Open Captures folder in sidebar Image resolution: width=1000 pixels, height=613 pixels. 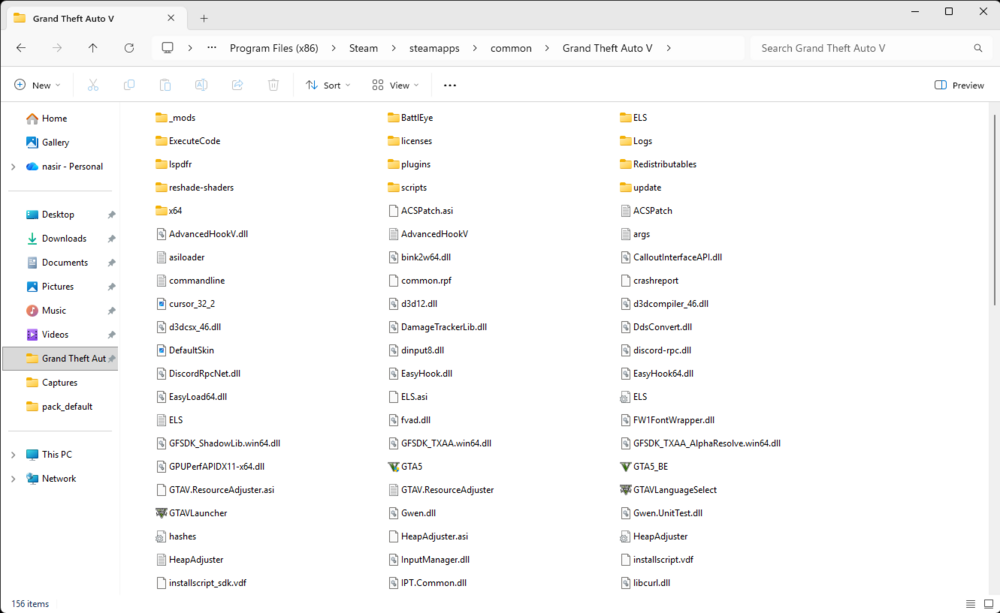point(52,383)
